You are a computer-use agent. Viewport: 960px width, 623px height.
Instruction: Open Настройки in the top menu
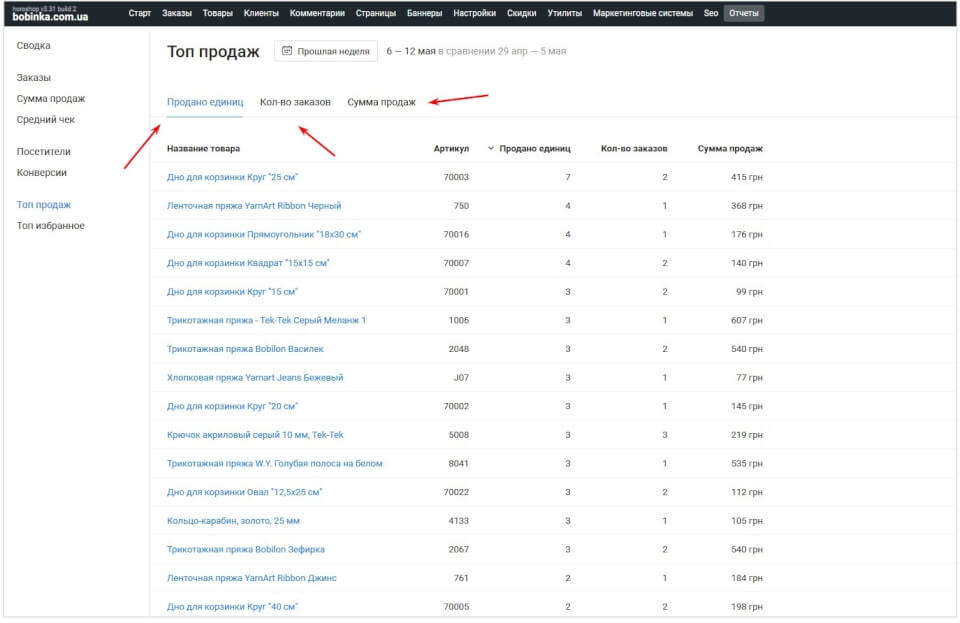click(474, 13)
